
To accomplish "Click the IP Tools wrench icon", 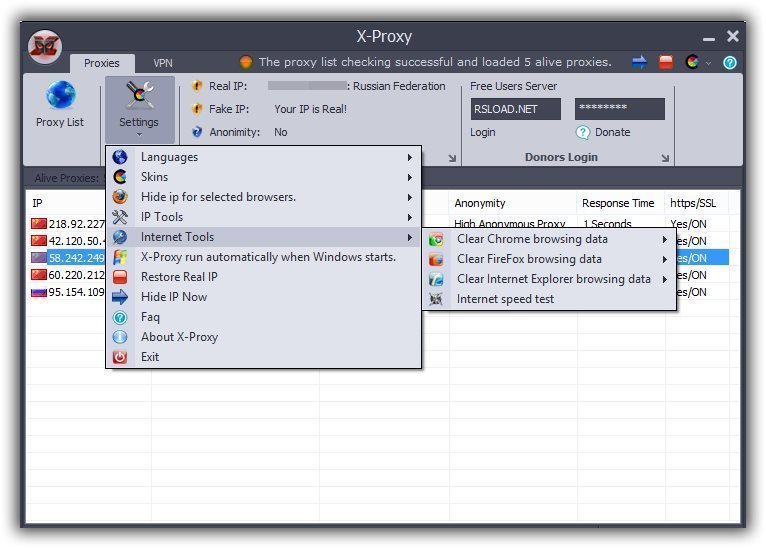I will [x=120, y=217].
